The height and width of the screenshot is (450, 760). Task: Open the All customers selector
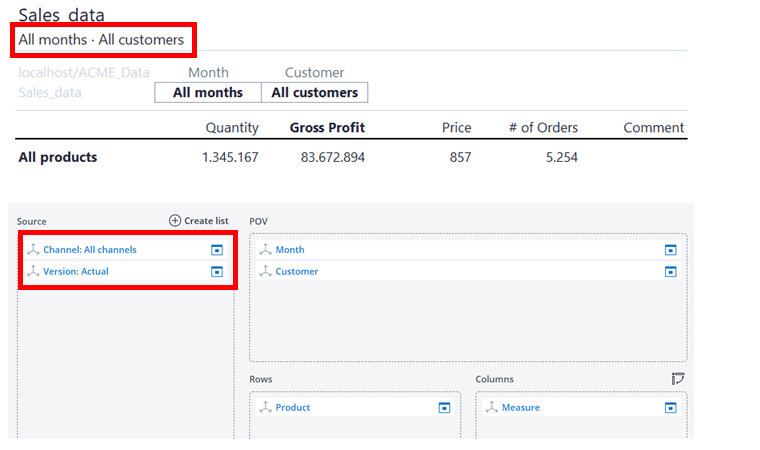pos(314,93)
